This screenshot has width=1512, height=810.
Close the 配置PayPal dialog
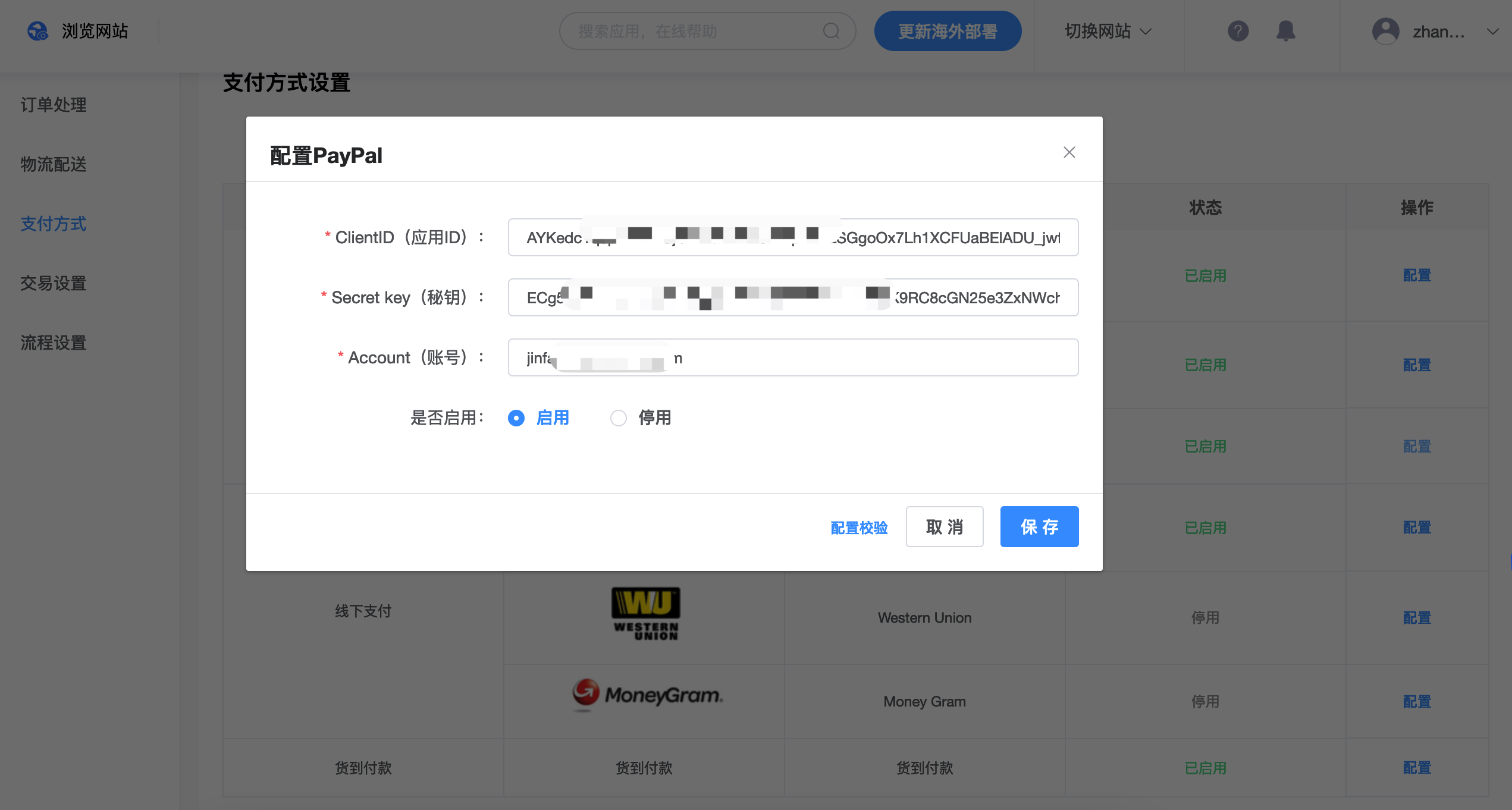1069,152
